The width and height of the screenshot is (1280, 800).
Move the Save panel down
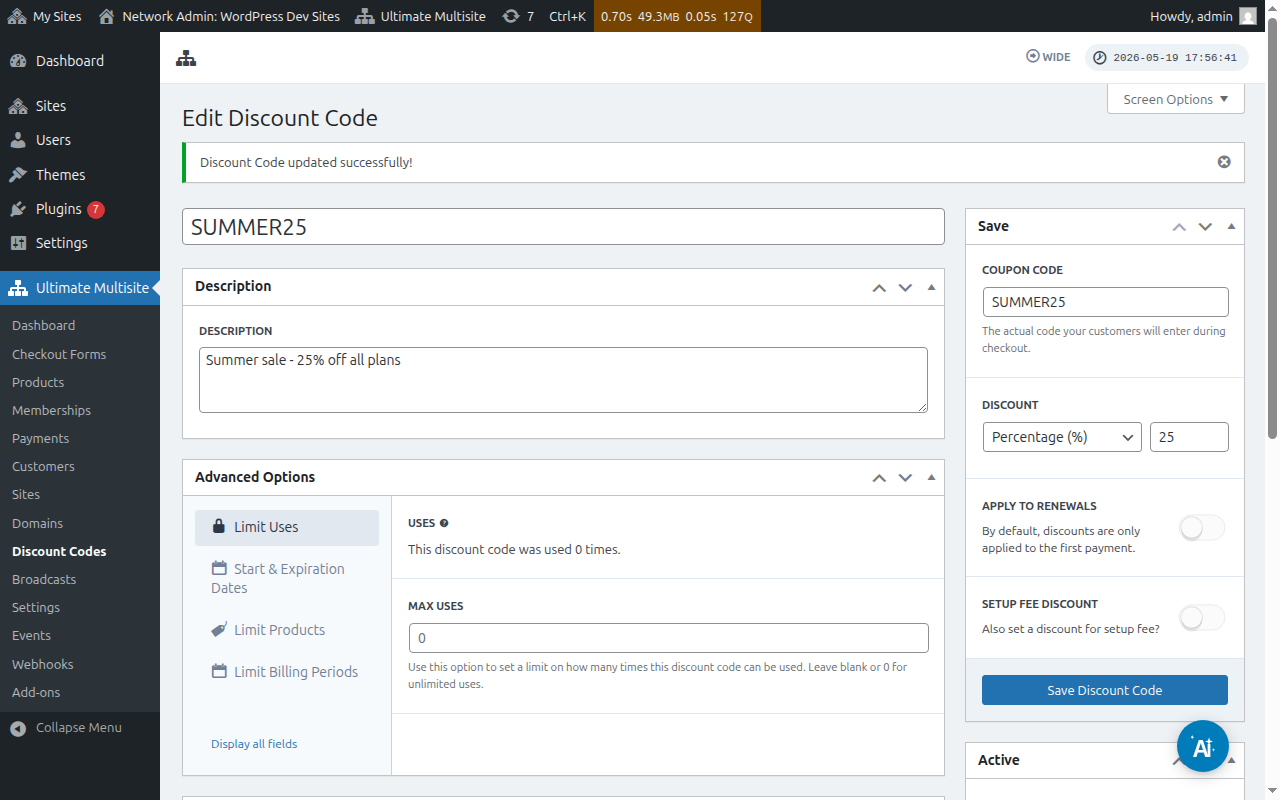tap(1205, 227)
